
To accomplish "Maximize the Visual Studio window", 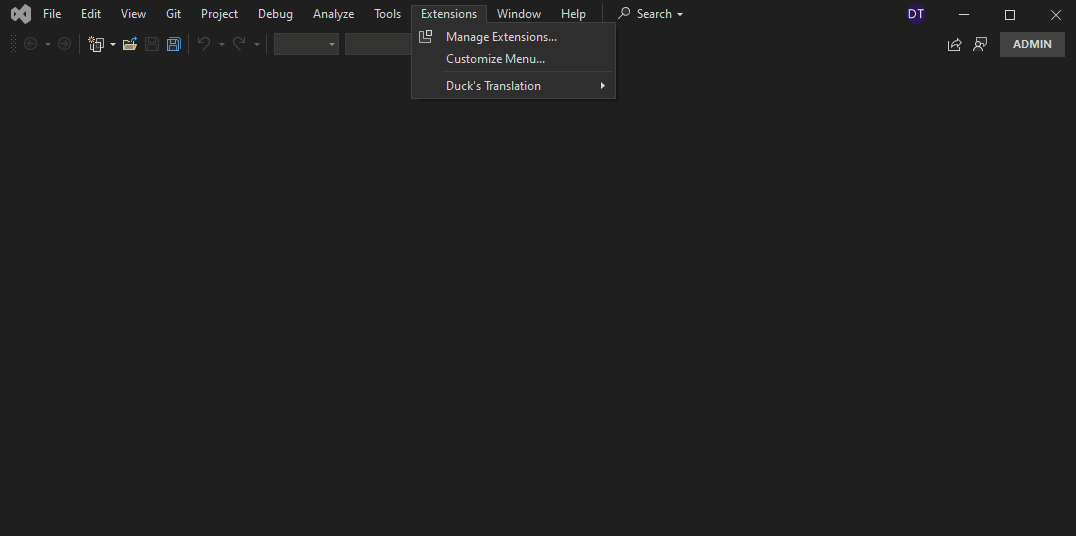I will click(1010, 14).
